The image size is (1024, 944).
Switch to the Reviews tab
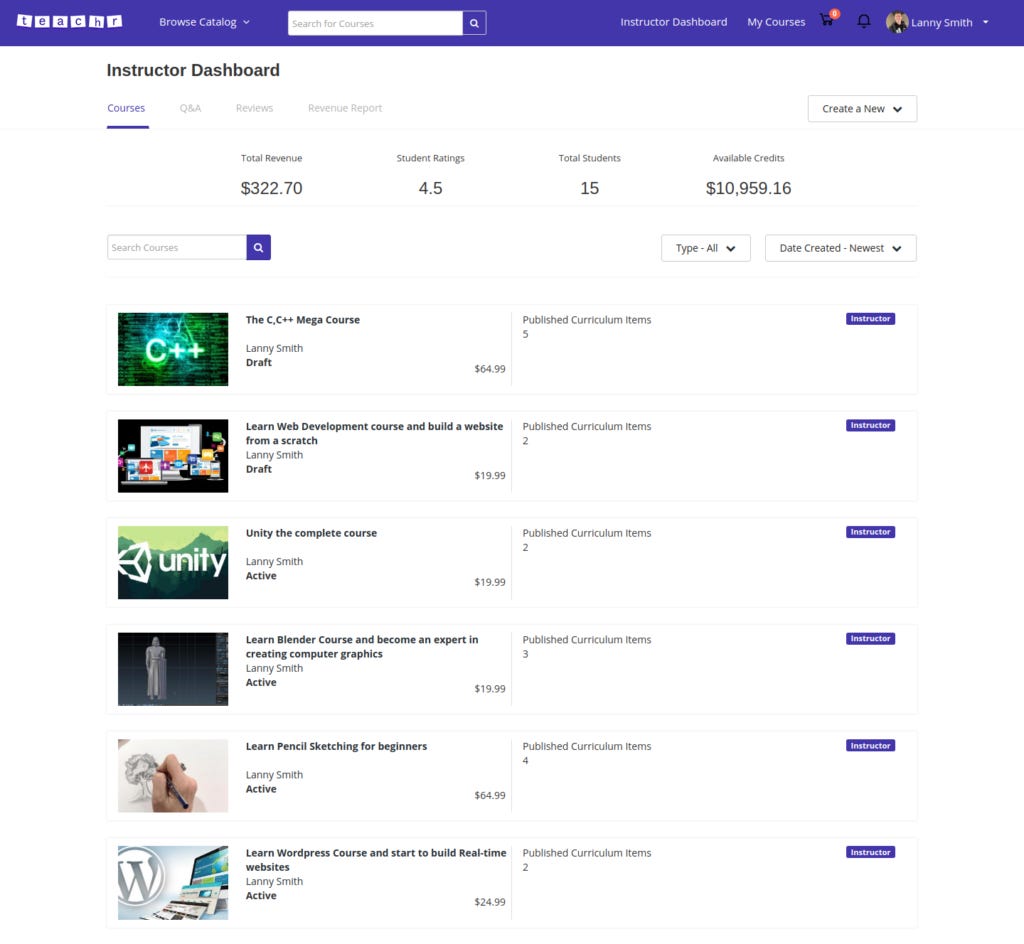pyautogui.click(x=254, y=108)
